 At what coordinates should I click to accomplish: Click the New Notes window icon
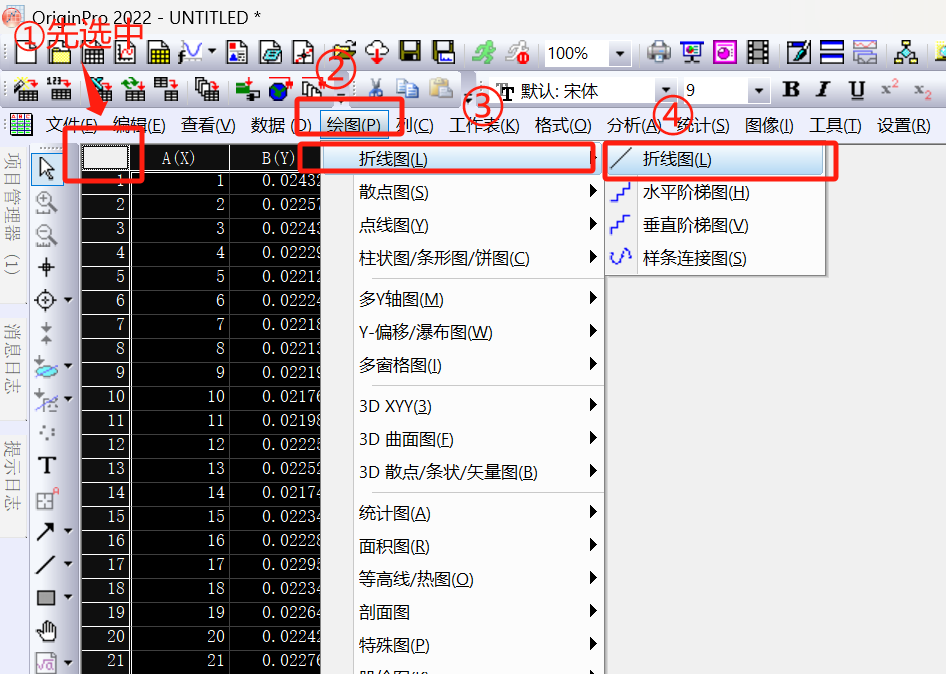click(x=270, y=52)
